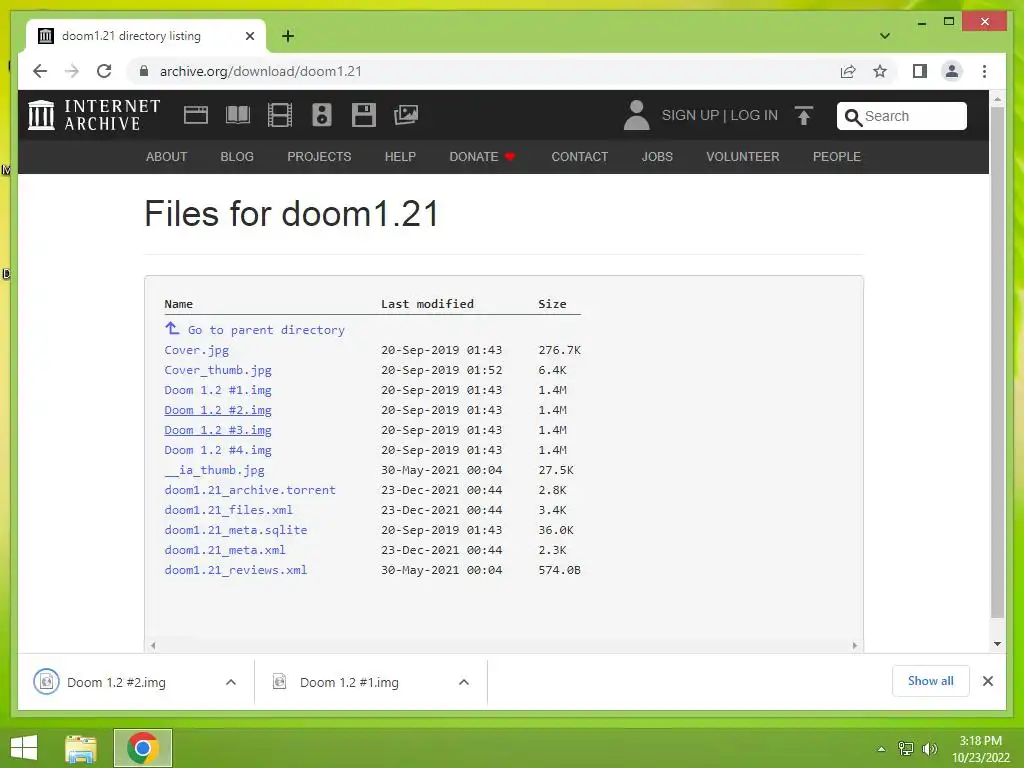Click the listing's horizontal scrollbar right arrow
Viewport: 1024px width, 768px height.
pyautogui.click(x=855, y=645)
